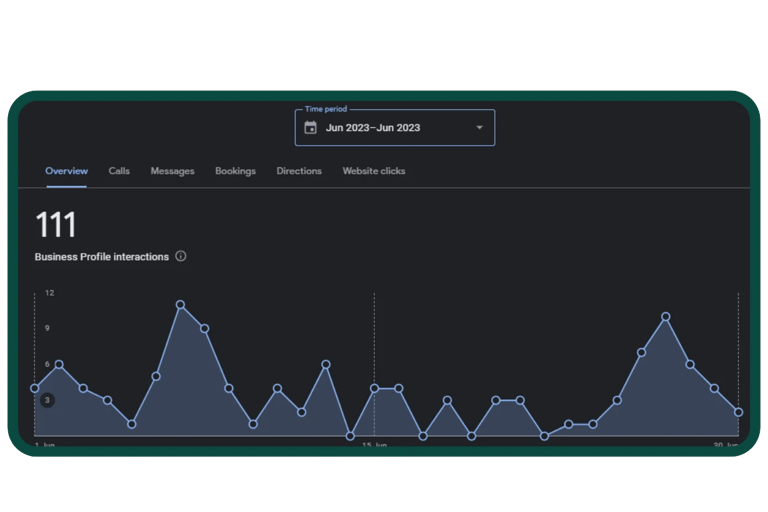Go to the Bookings tab
The height and width of the screenshot is (512, 768).
(236, 171)
